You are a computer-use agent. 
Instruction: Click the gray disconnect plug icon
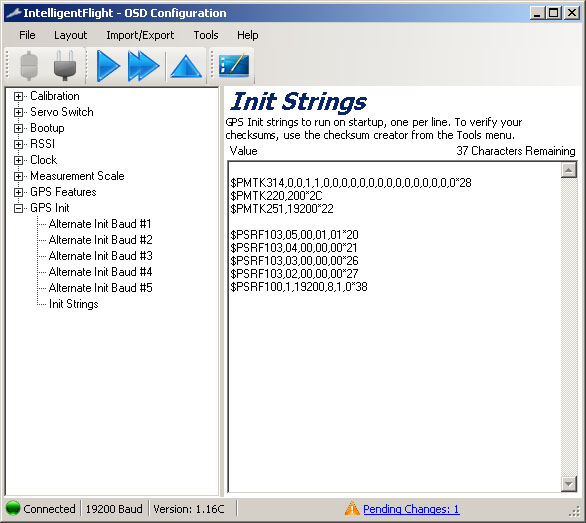pos(29,66)
